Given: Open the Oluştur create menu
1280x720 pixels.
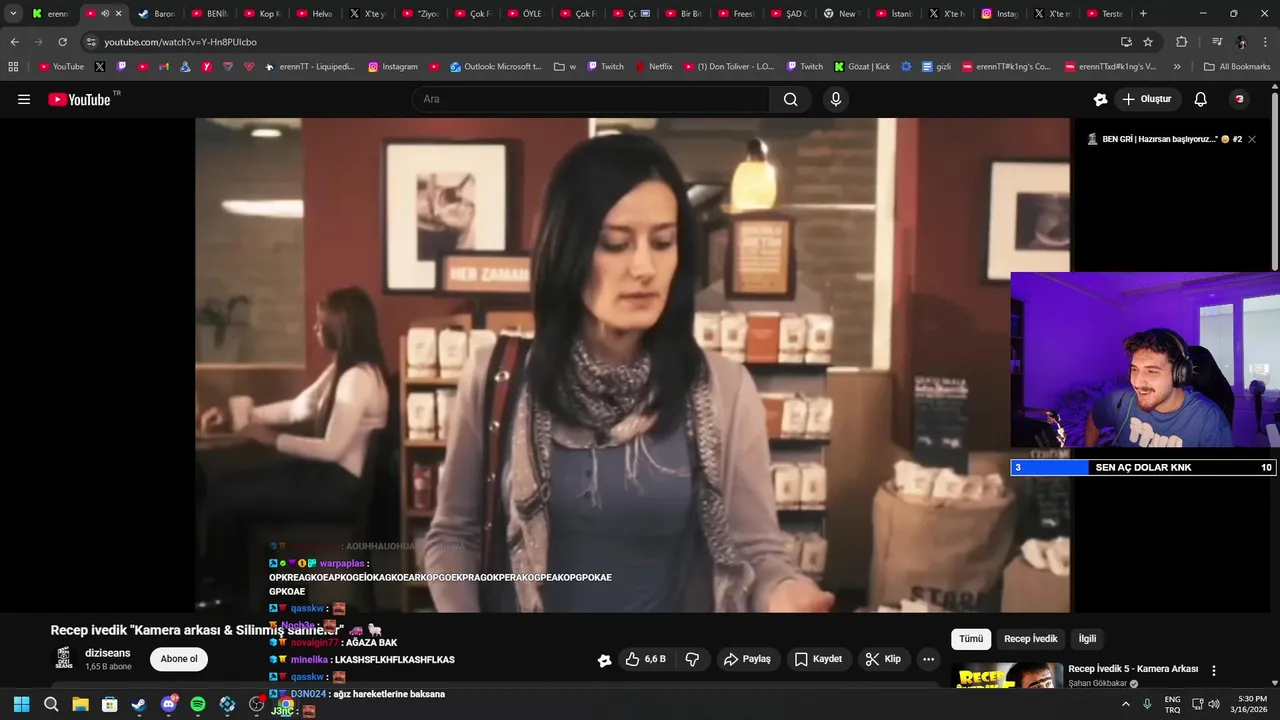Looking at the screenshot, I should click(1147, 99).
